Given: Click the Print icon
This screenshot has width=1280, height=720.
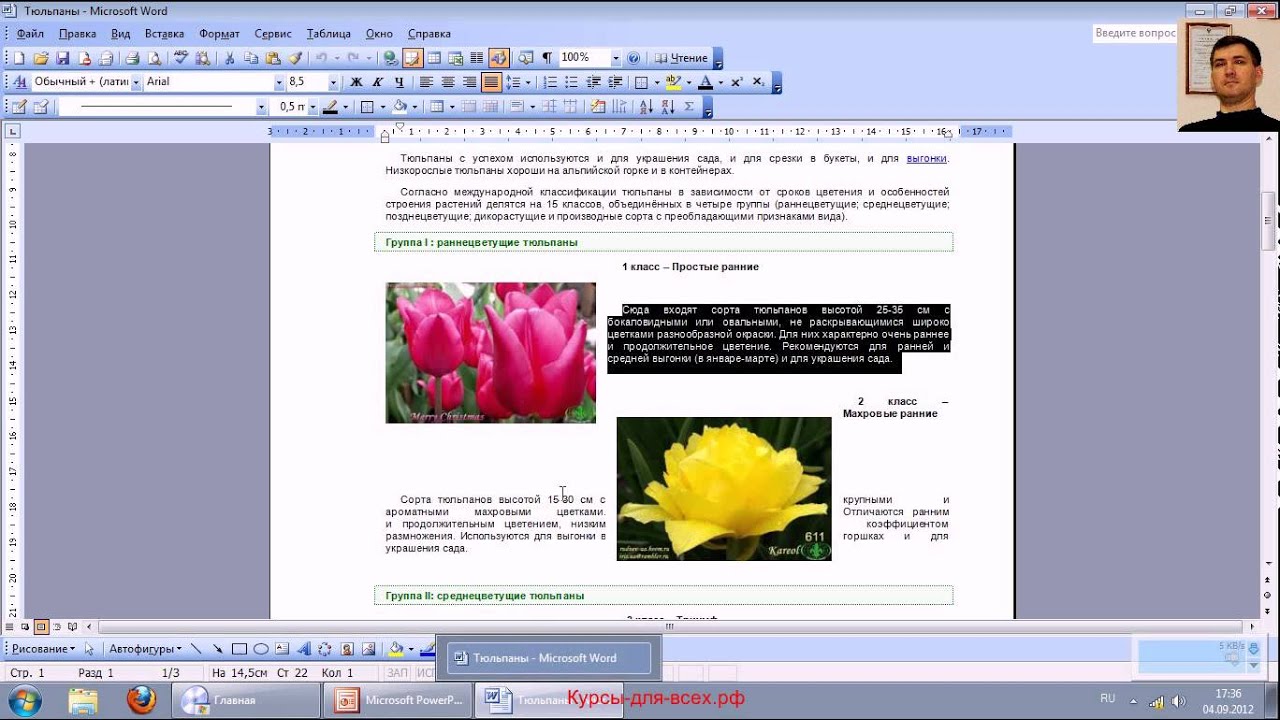Looking at the screenshot, I should click(x=133, y=58).
